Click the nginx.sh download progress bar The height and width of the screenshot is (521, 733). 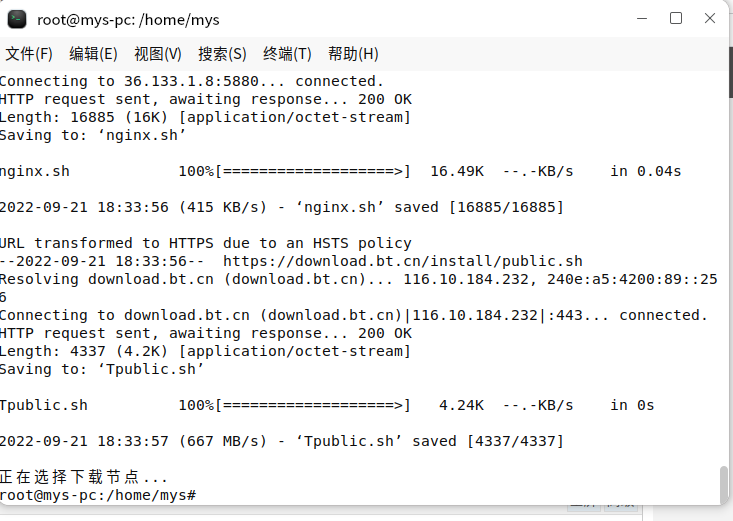tap(312, 171)
